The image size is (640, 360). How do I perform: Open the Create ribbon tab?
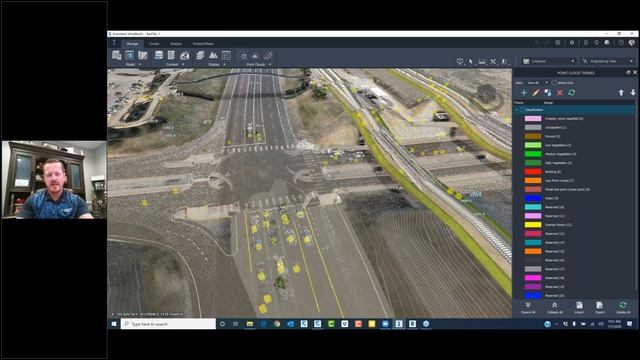[x=154, y=44]
